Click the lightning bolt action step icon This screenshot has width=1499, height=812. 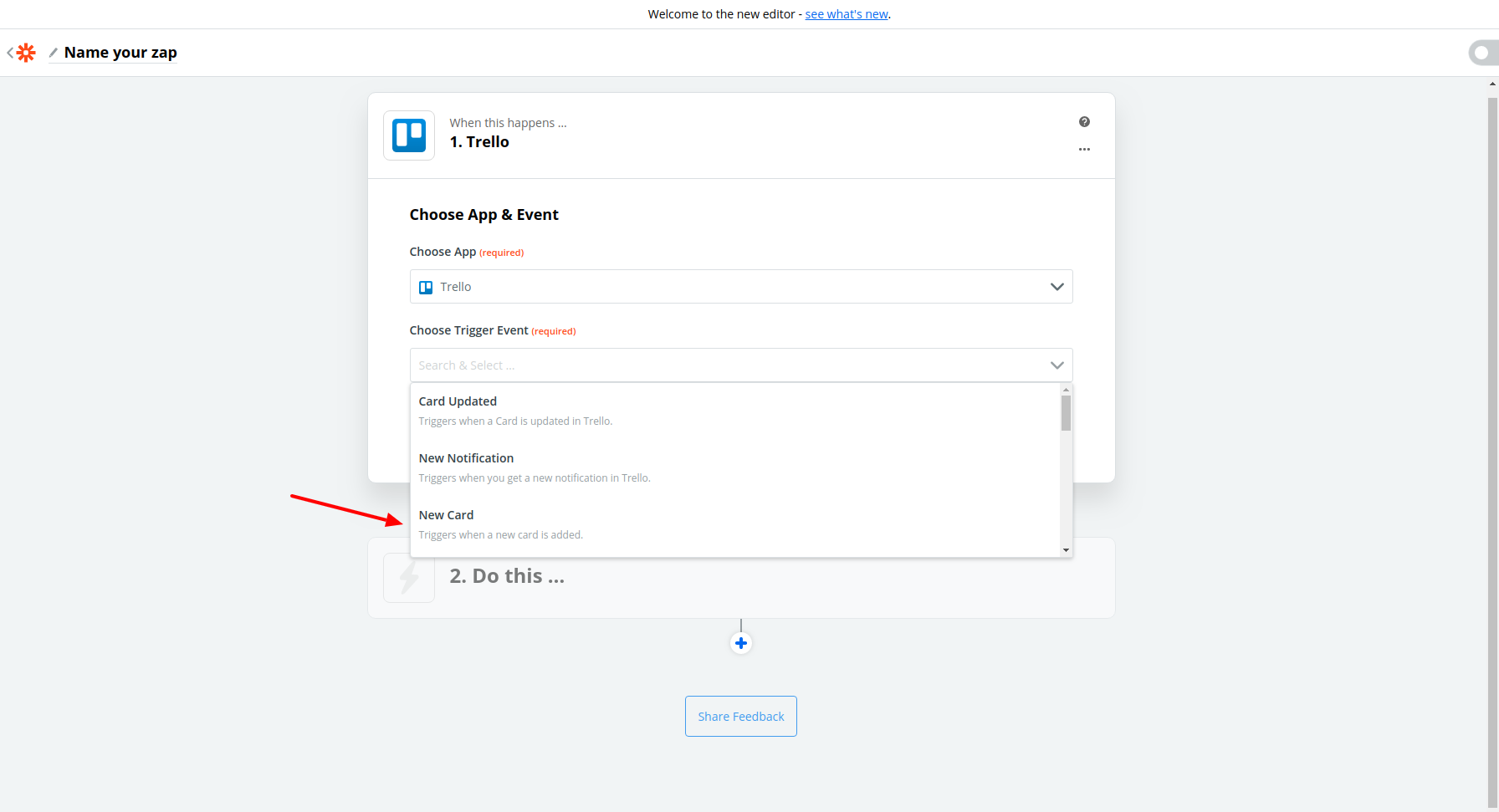click(409, 578)
